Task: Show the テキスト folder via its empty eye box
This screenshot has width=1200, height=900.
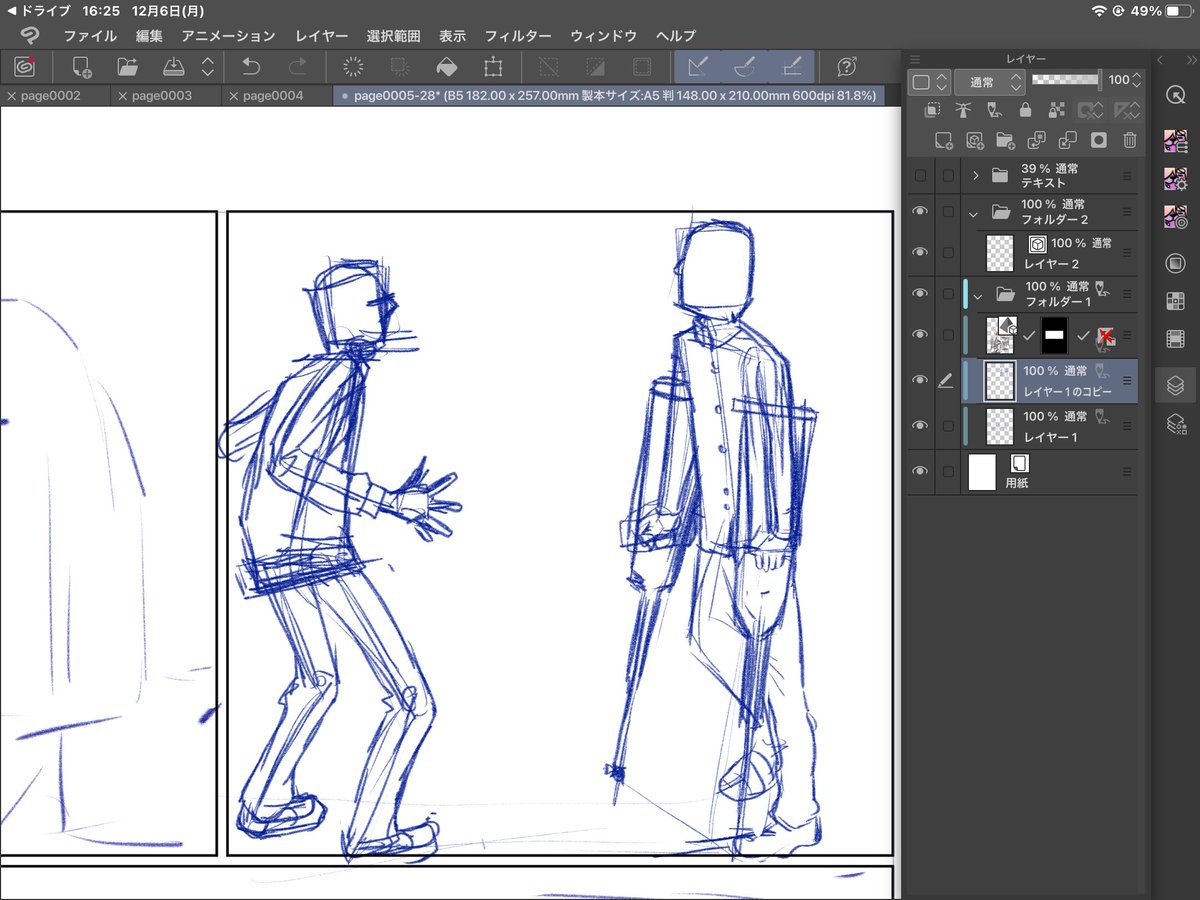Action: (x=920, y=176)
